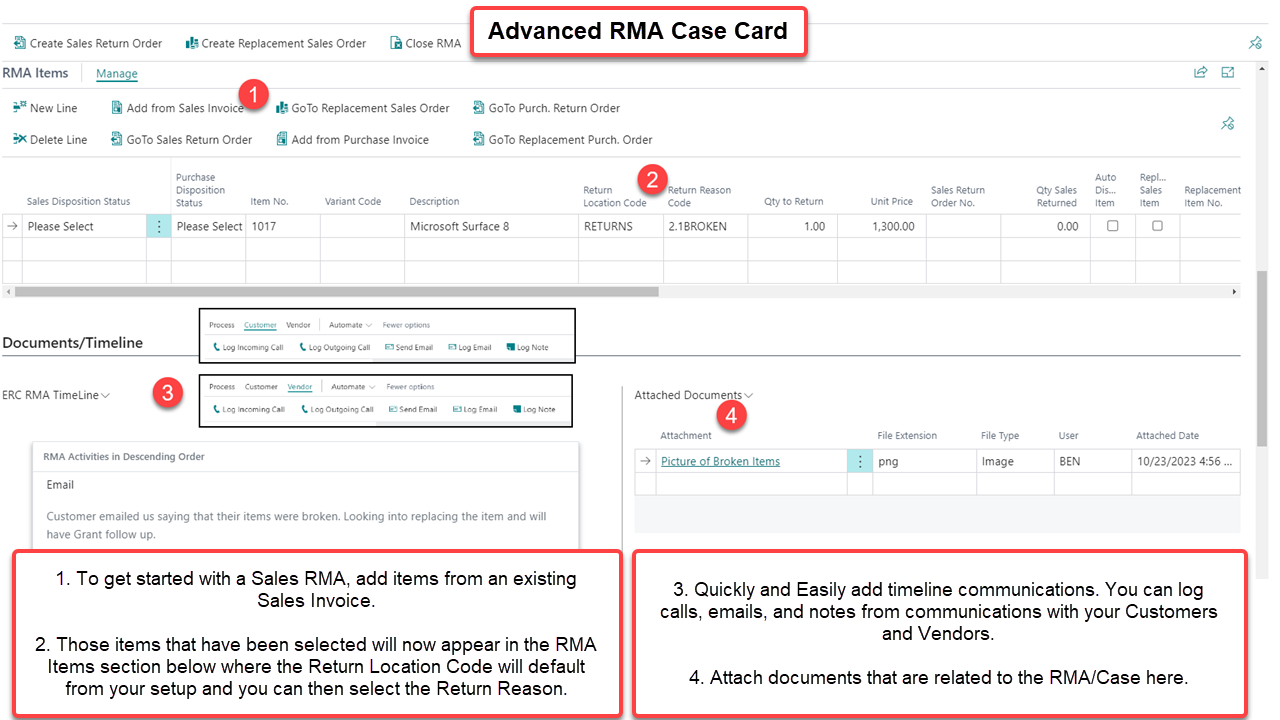Click Qty to Return cell 1.00

(792, 226)
